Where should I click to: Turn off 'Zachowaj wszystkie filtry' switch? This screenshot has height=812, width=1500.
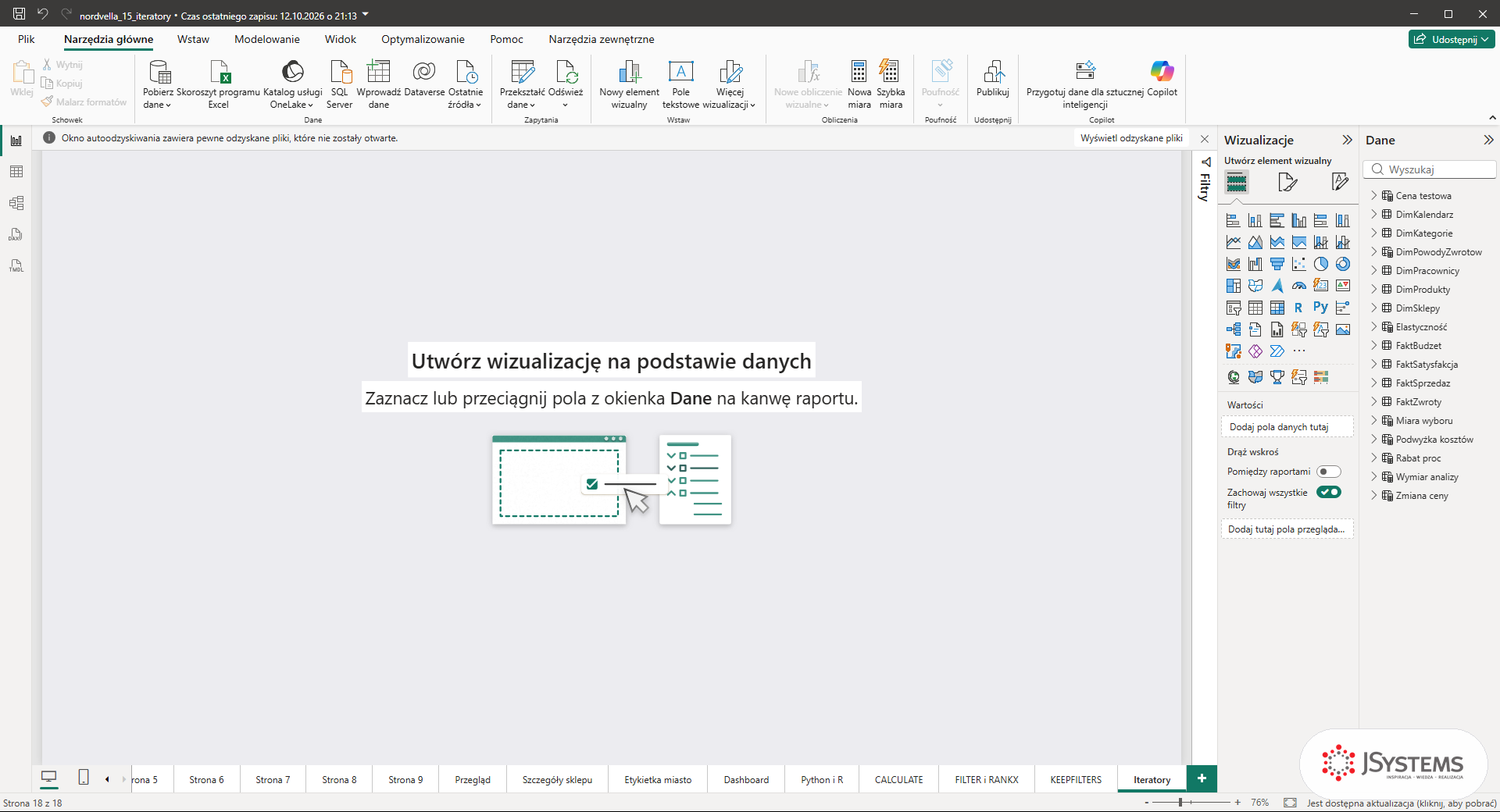pos(1328,492)
